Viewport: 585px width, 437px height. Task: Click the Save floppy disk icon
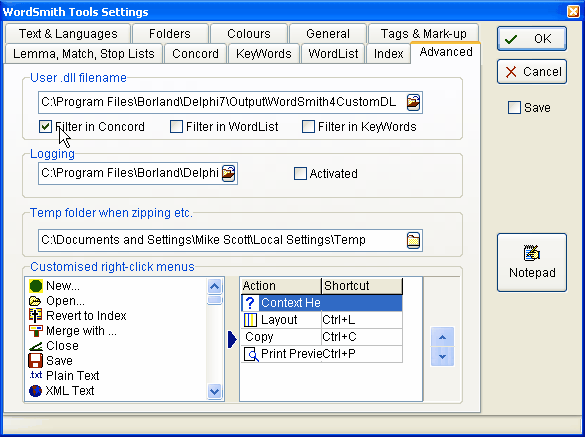(35, 360)
